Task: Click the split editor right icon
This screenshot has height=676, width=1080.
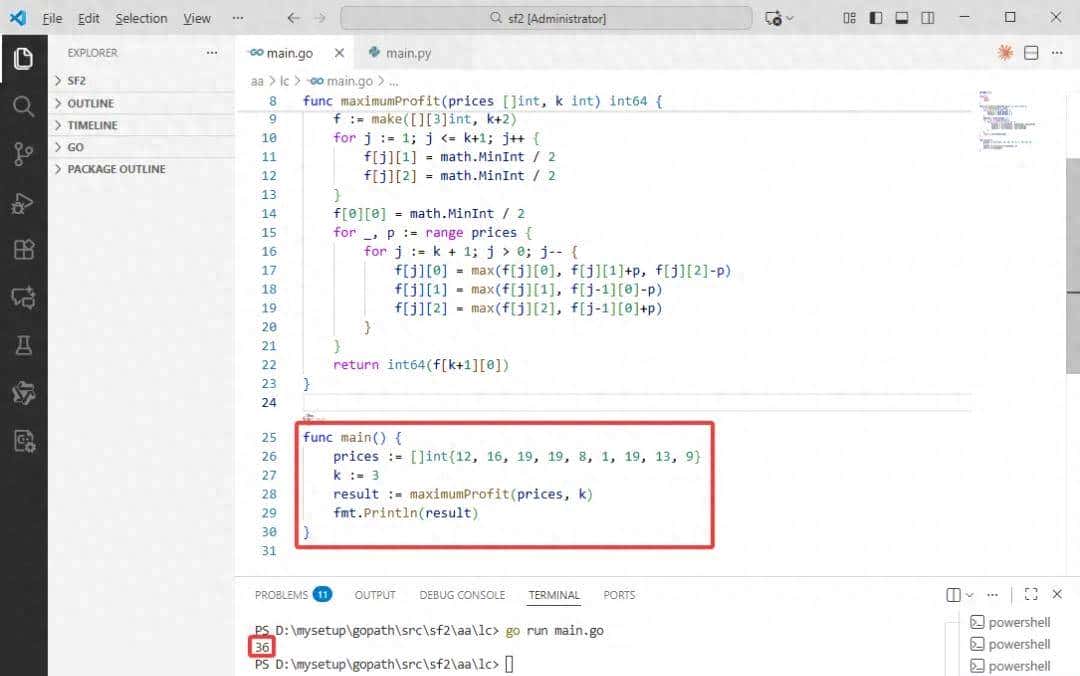Action: (x=1031, y=53)
